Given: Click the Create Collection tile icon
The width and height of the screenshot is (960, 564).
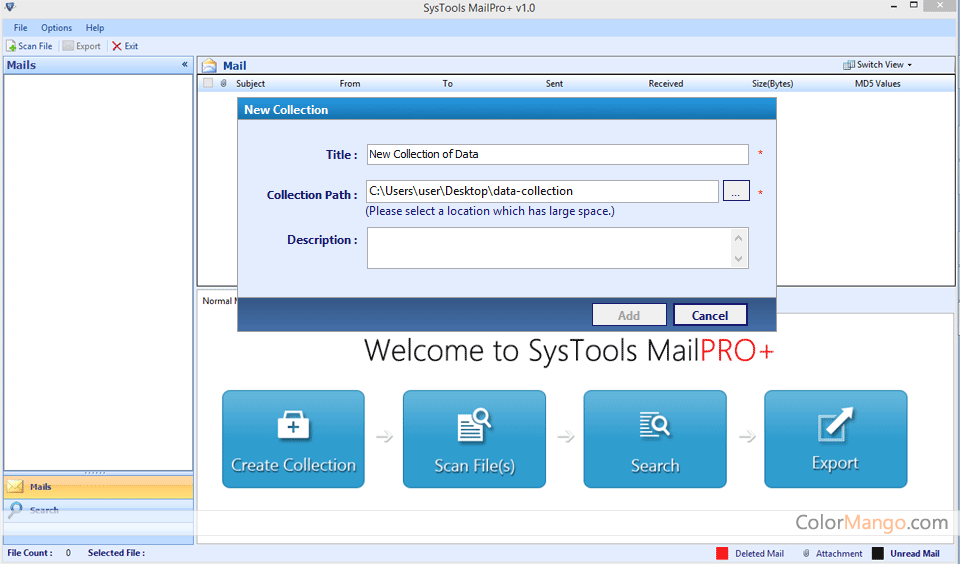Looking at the screenshot, I should [x=292, y=427].
